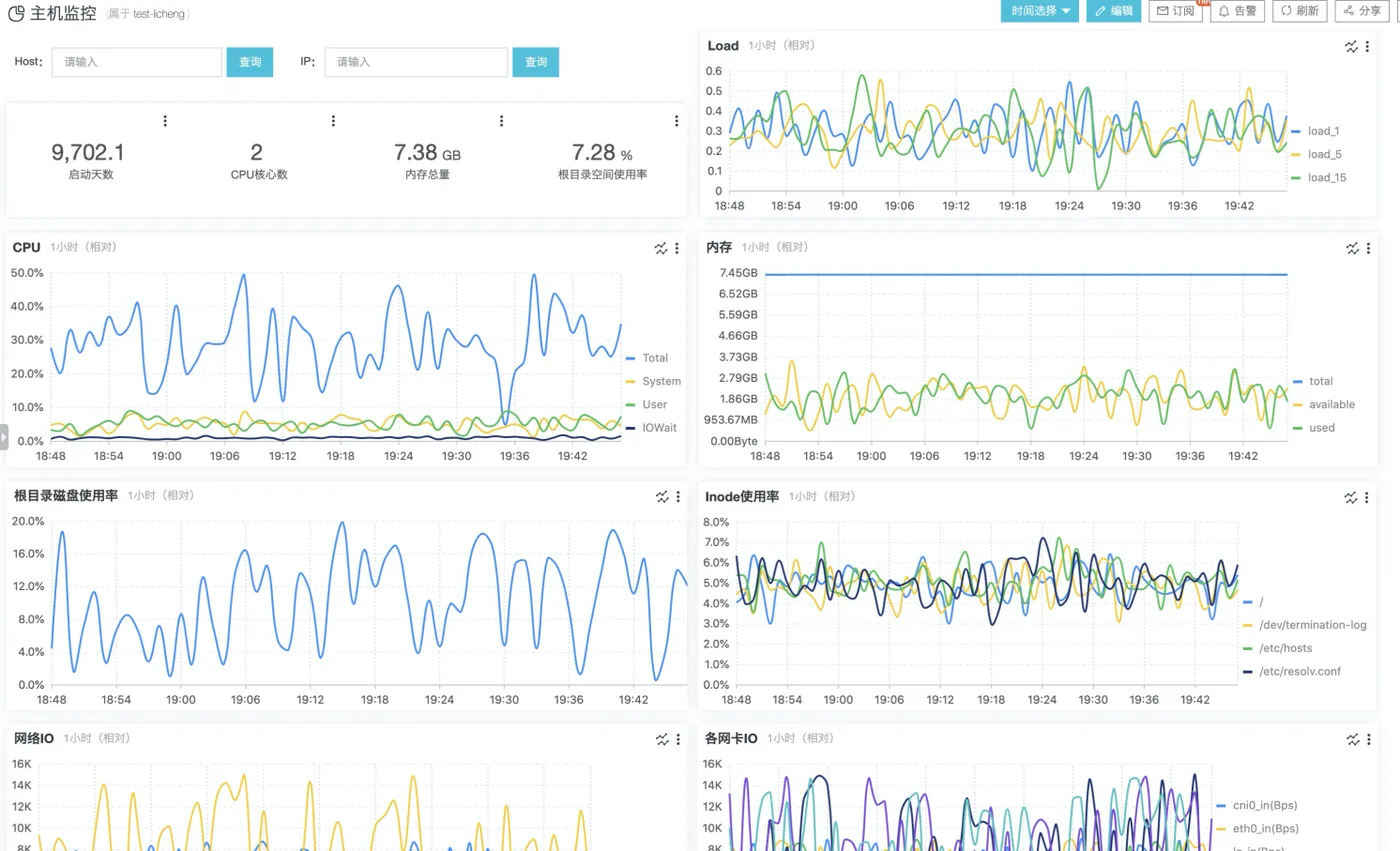Click the Load chart title
This screenshot has width=1400, height=851.
[723, 46]
